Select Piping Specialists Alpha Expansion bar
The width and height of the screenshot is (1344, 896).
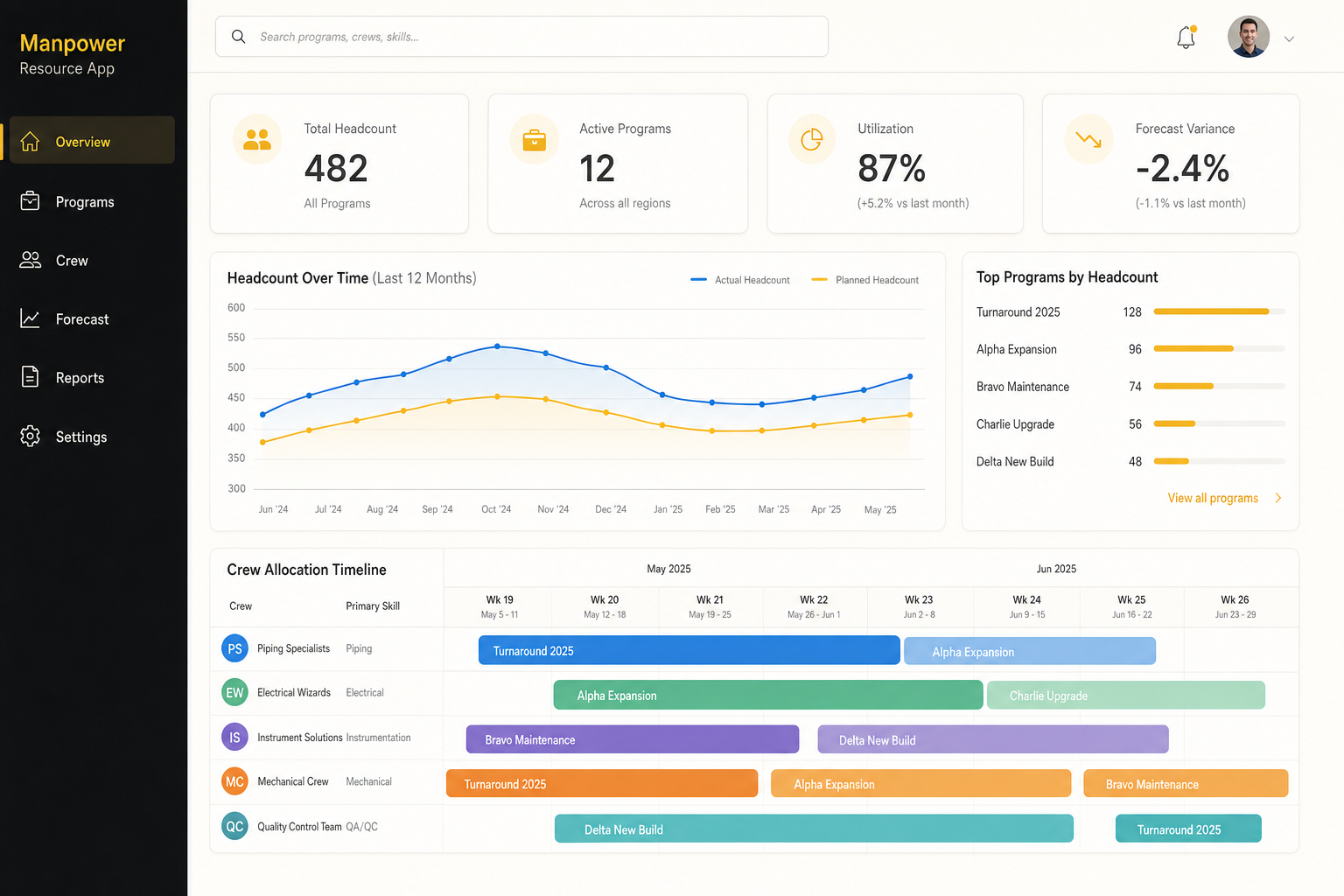pyautogui.click(x=1030, y=651)
